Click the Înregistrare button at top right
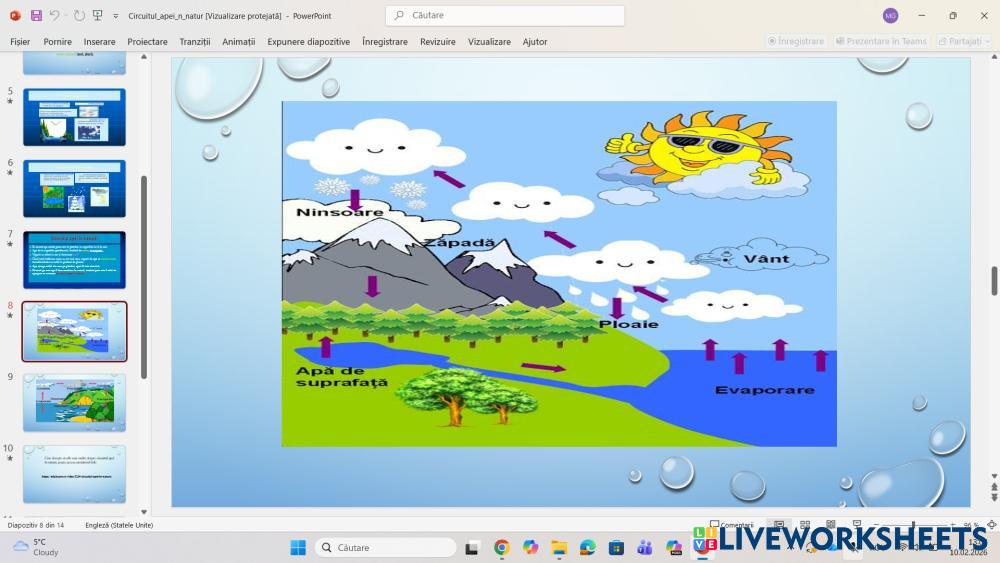The height and width of the screenshot is (563, 1000). tap(796, 41)
